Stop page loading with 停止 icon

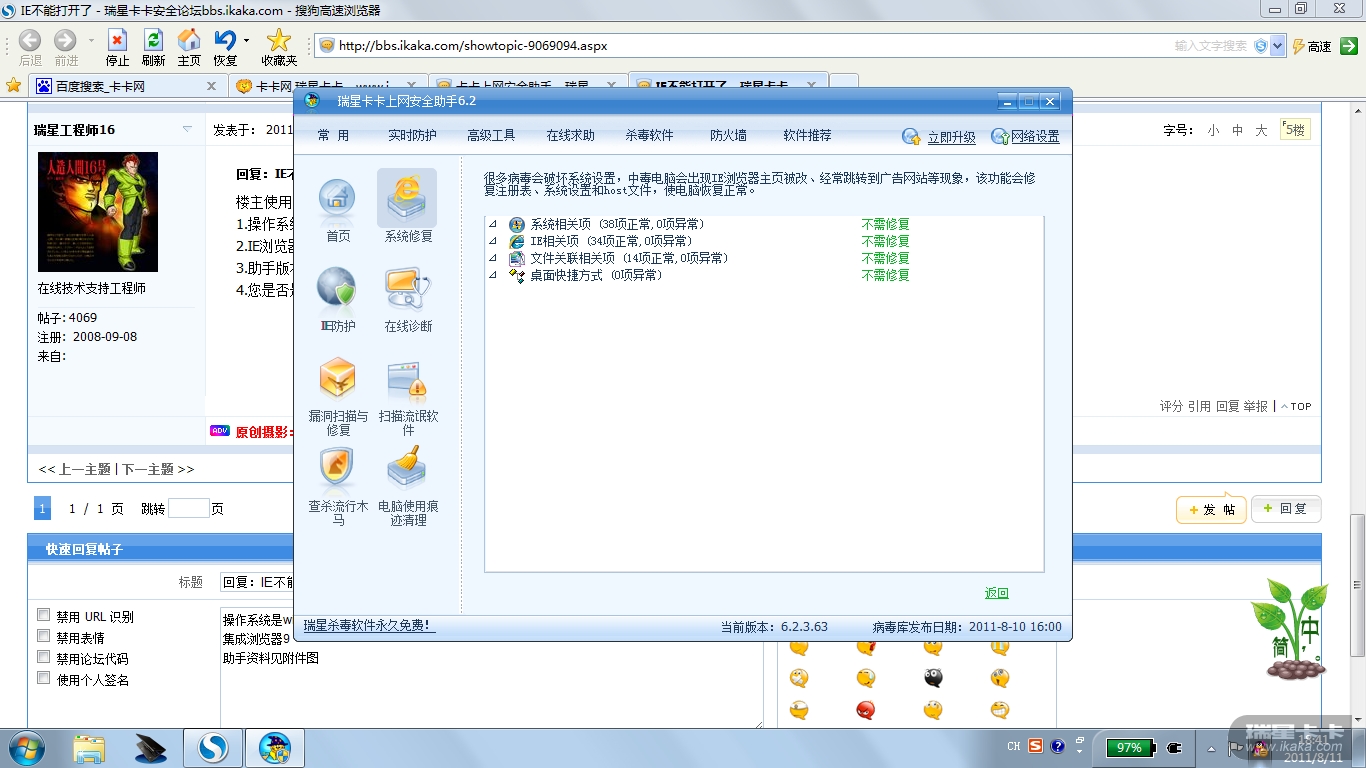click(118, 40)
